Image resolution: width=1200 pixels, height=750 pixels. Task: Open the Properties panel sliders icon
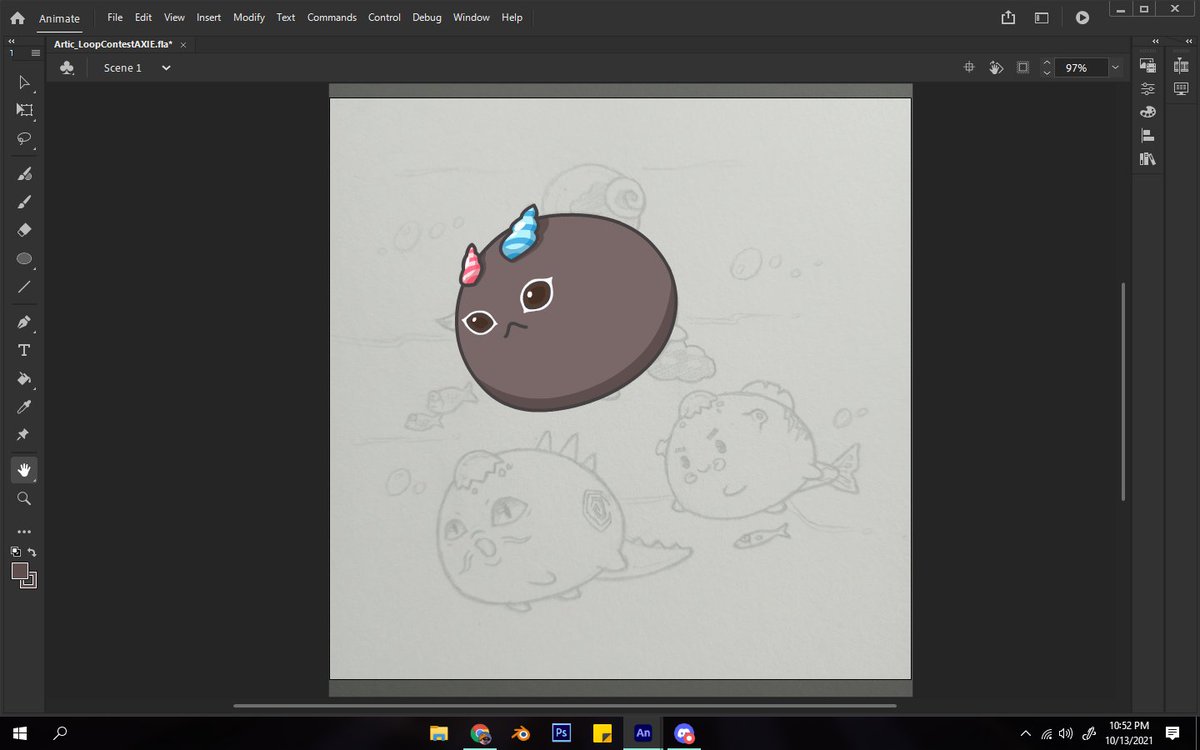tap(1148, 88)
